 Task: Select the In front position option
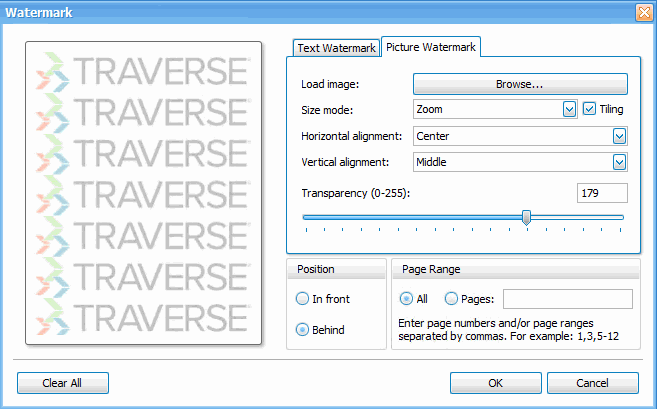point(303,299)
